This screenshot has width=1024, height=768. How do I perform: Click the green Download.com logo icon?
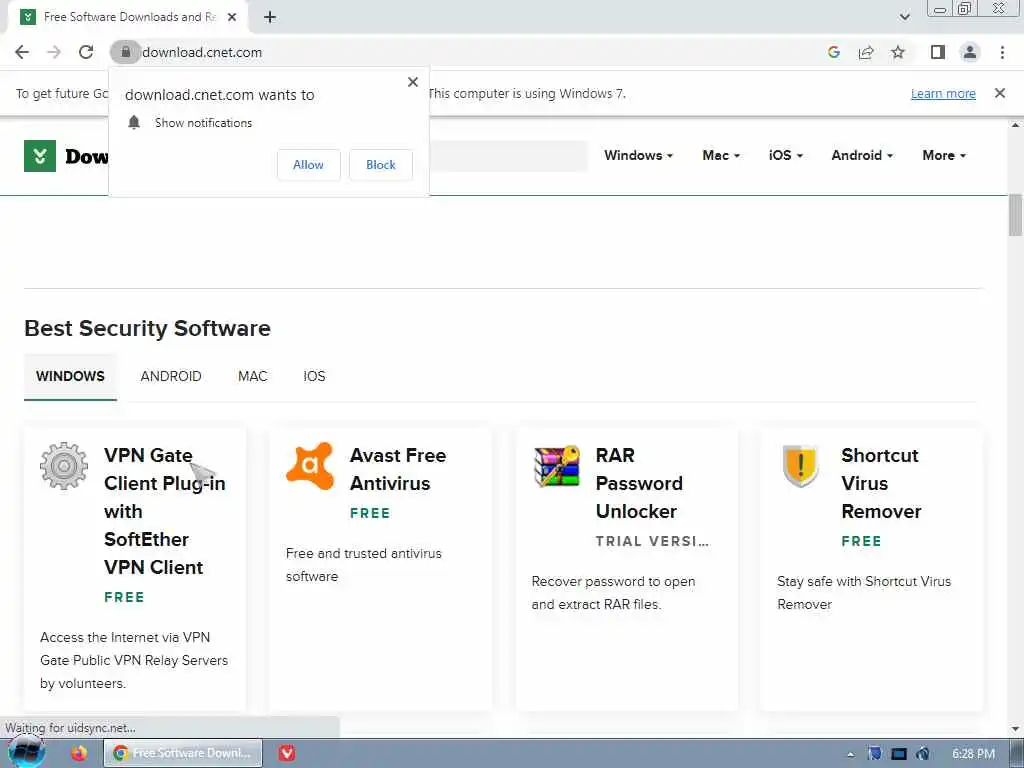pos(40,156)
